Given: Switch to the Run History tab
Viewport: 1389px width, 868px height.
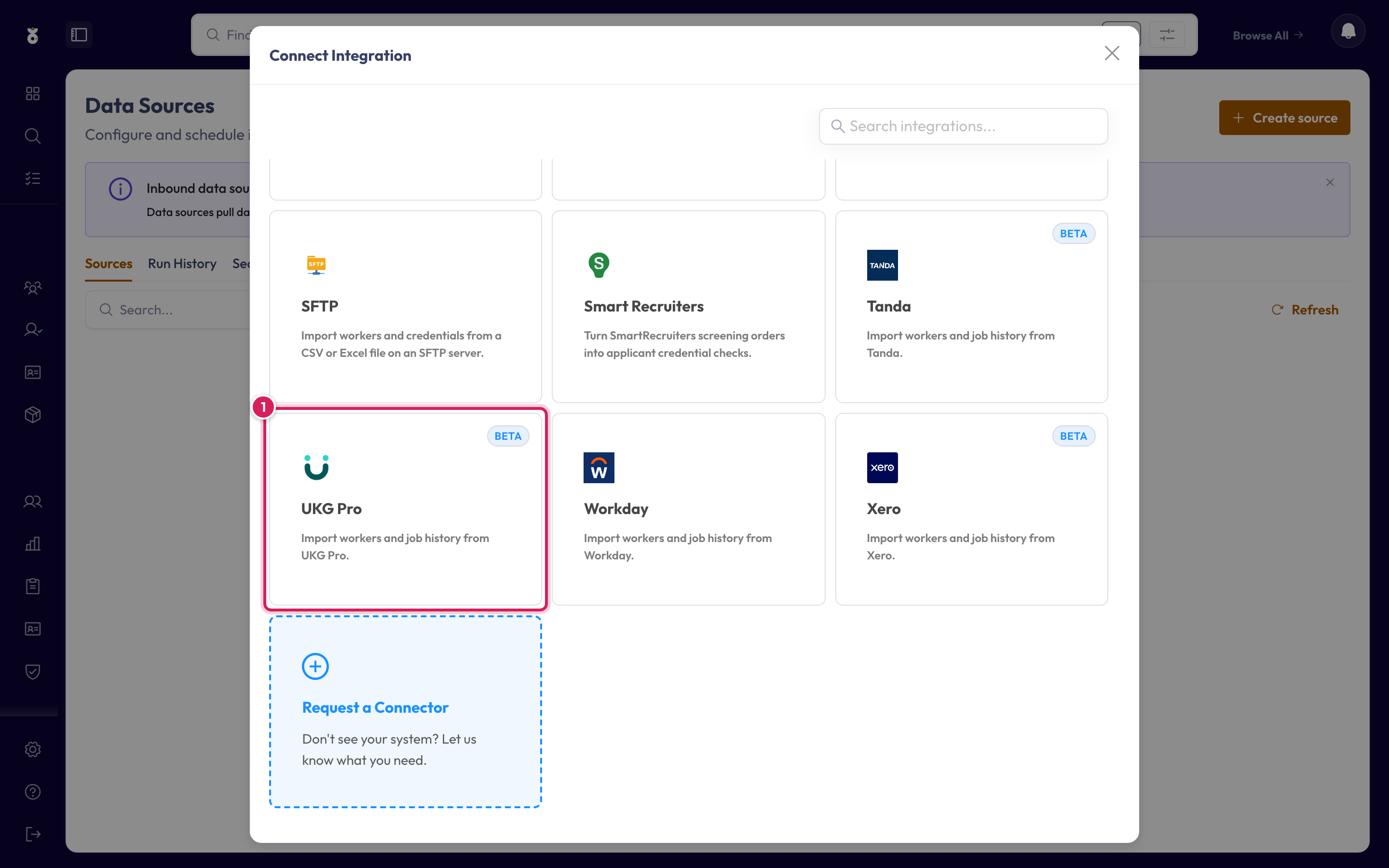Looking at the screenshot, I should (x=182, y=263).
